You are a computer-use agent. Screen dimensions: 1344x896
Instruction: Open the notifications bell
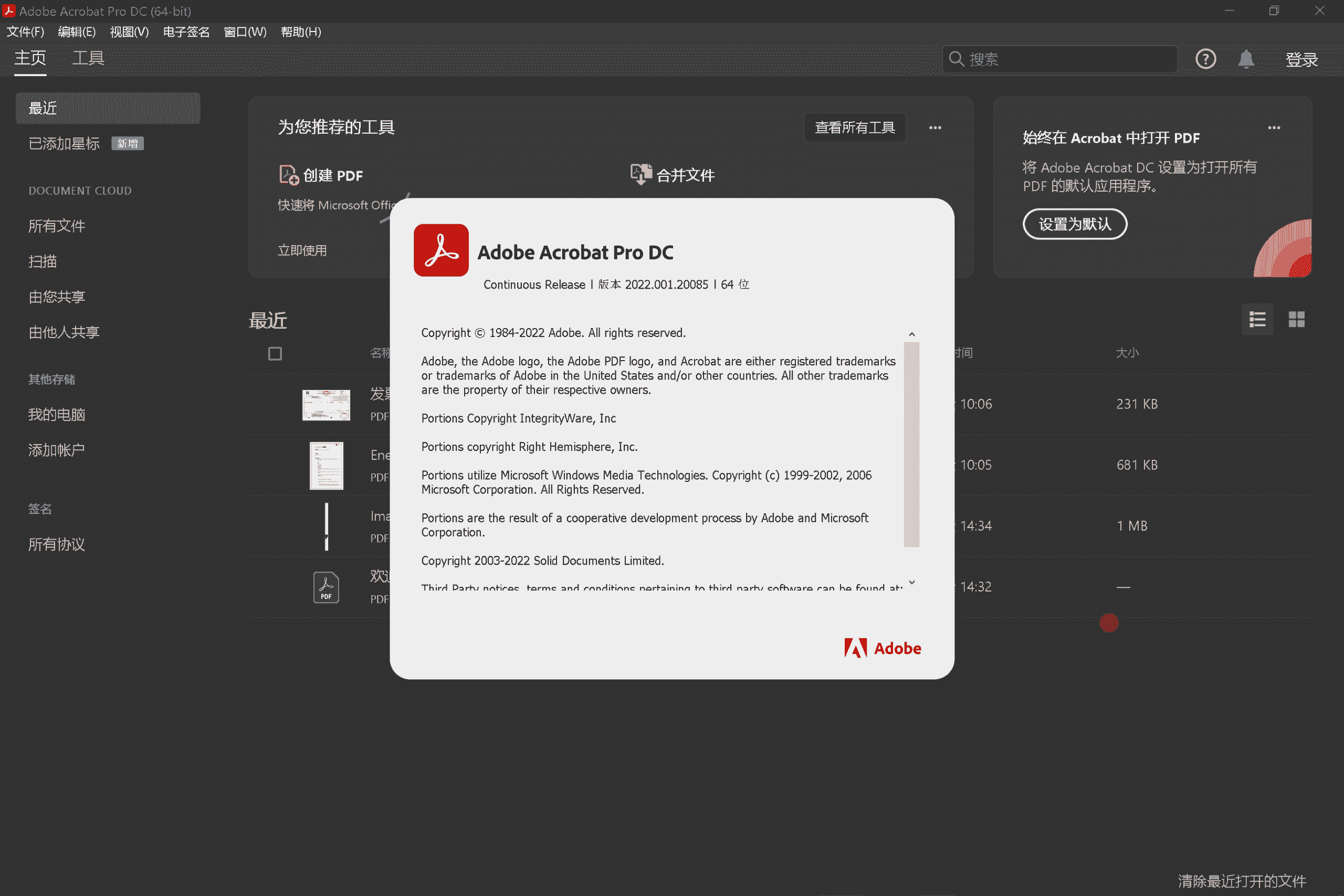pos(1246,59)
